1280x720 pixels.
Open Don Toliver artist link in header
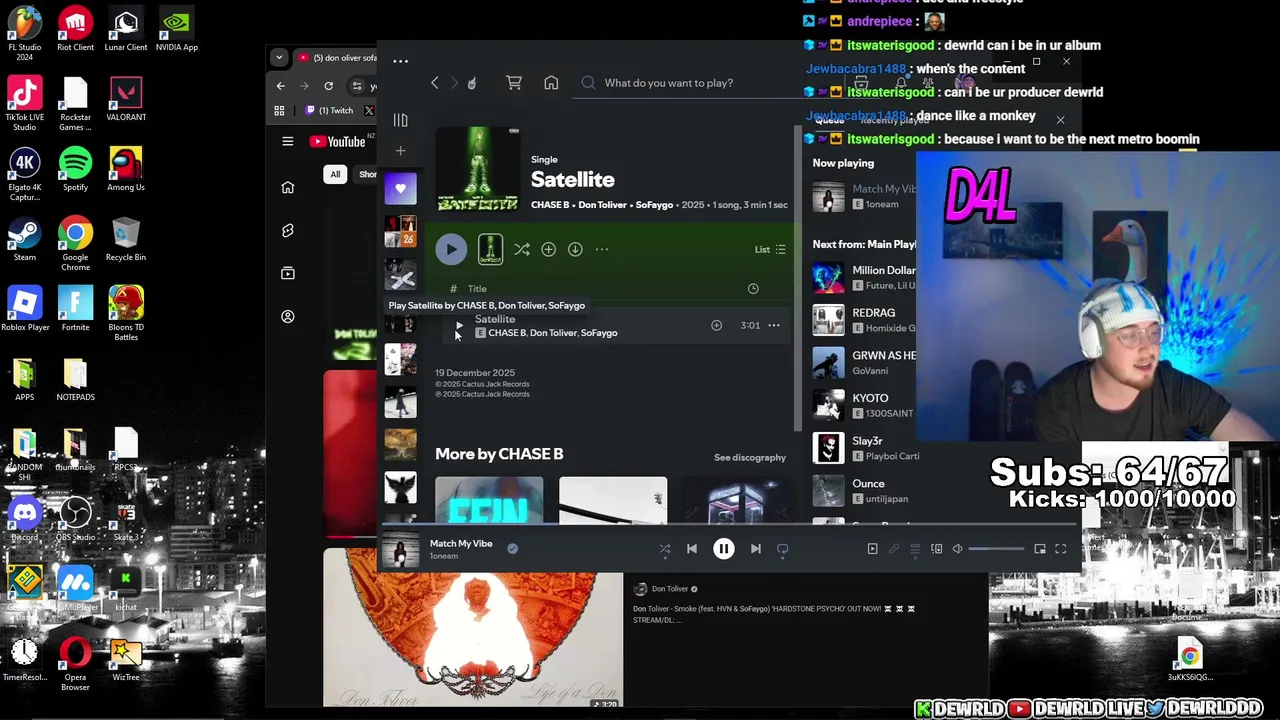602,205
